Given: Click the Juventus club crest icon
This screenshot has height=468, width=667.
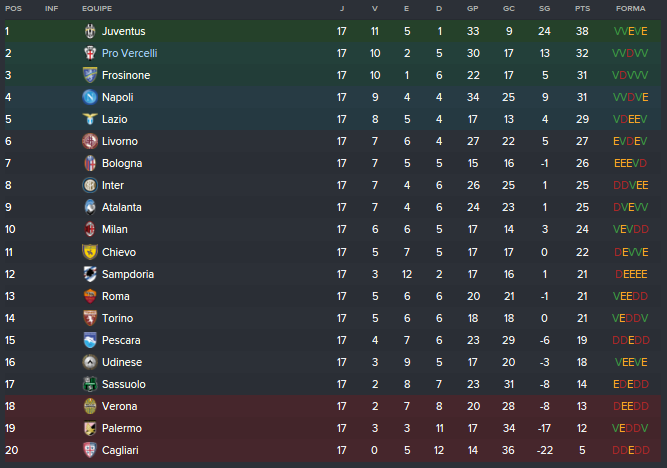Looking at the screenshot, I should pyautogui.click(x=89, y=31).
